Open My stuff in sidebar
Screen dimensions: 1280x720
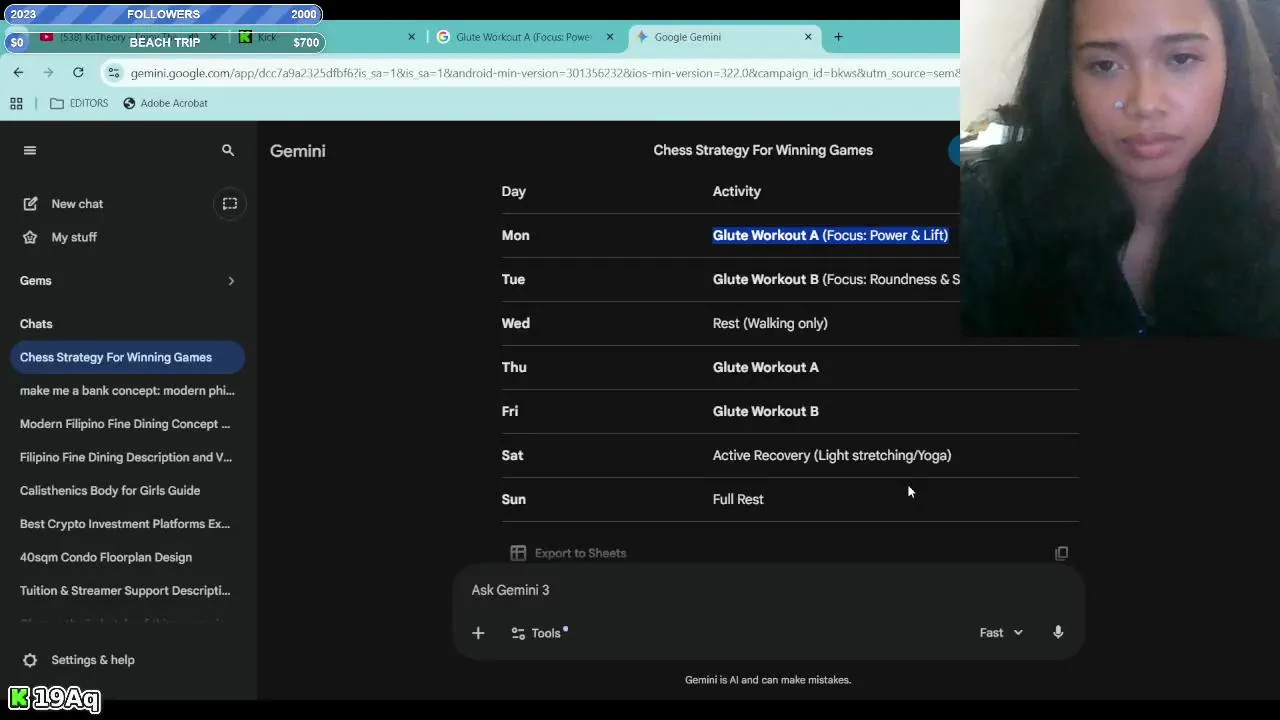(x=74, y=237)
